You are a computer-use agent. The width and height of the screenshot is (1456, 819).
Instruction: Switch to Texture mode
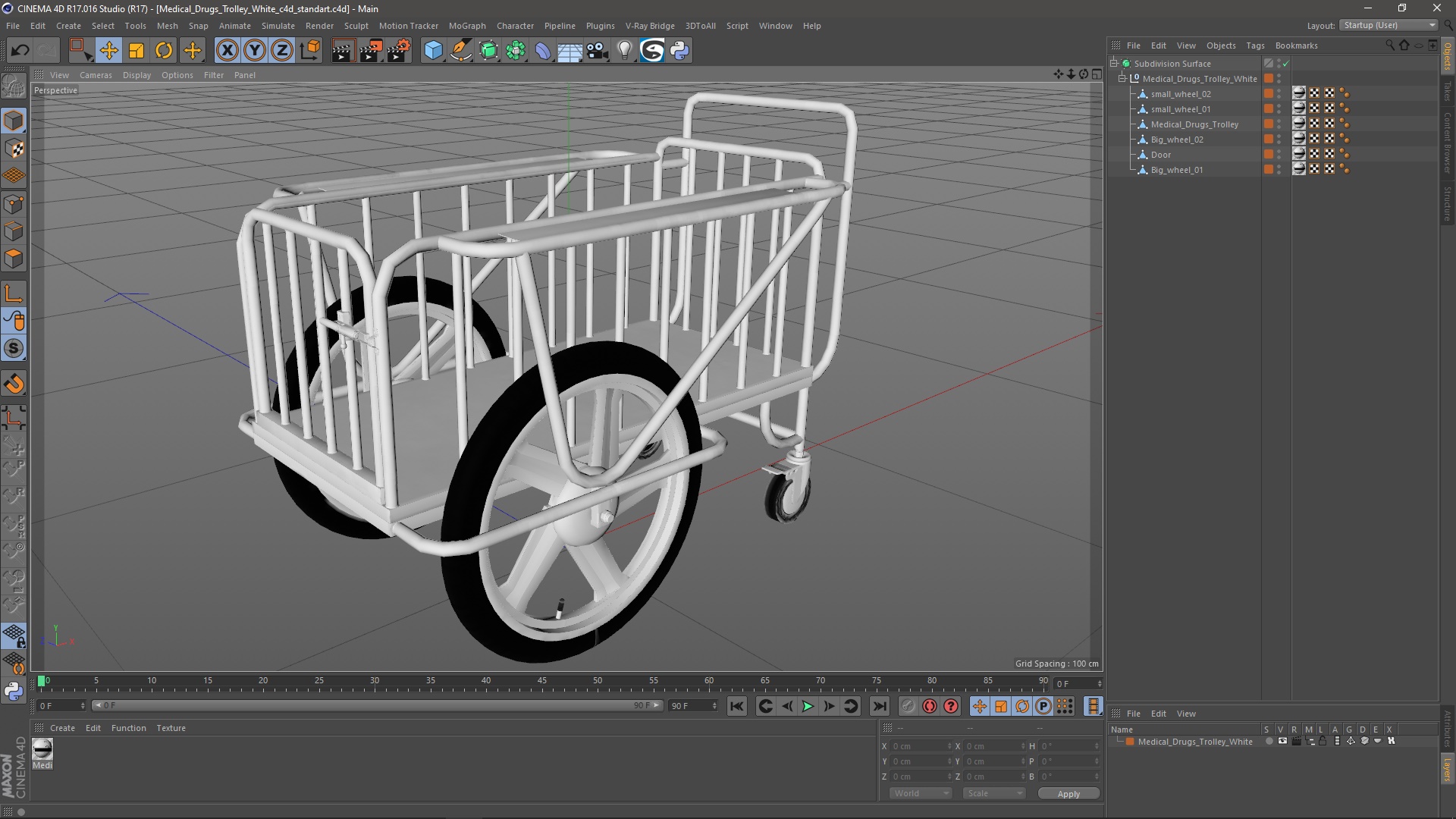(x=14, y=149)
